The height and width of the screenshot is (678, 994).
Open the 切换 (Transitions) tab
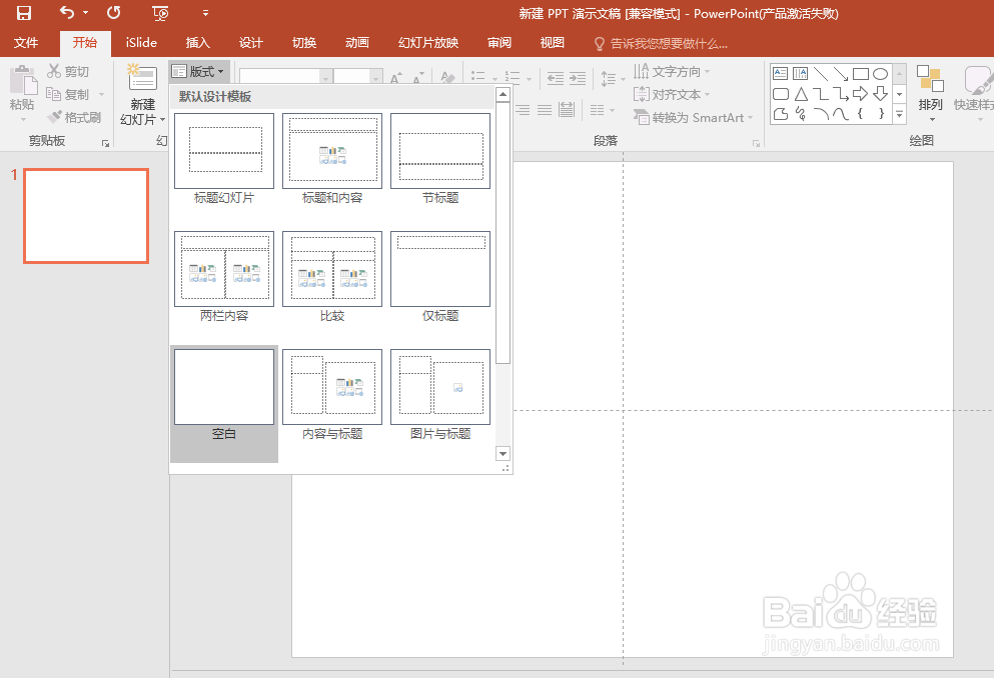304,42
